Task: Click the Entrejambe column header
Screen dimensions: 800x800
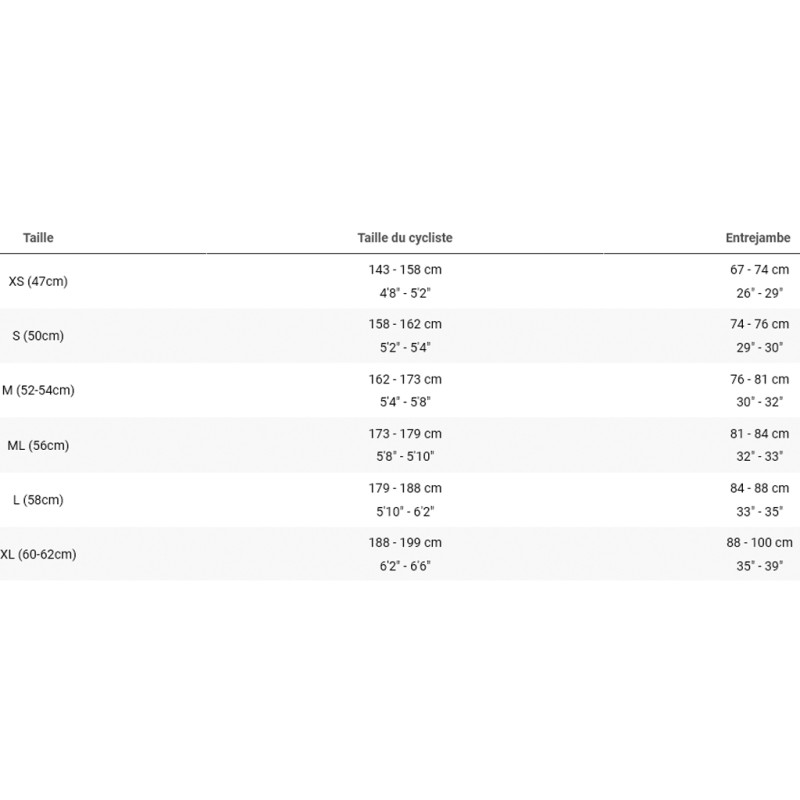Action: pos(758,238)
